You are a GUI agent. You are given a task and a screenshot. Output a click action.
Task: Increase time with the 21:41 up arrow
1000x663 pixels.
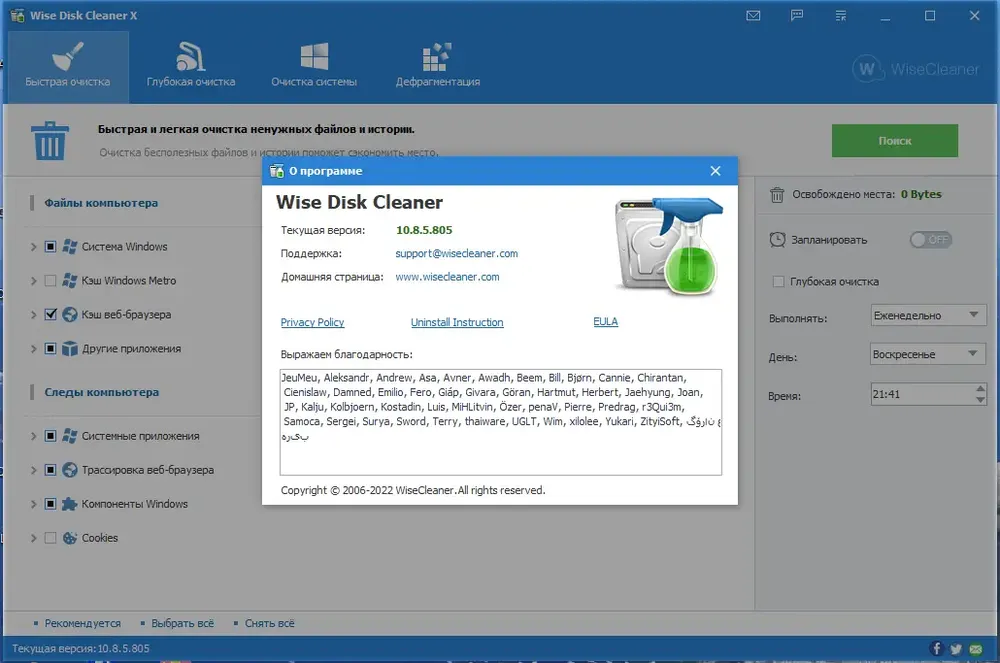(x=980, y=388)
